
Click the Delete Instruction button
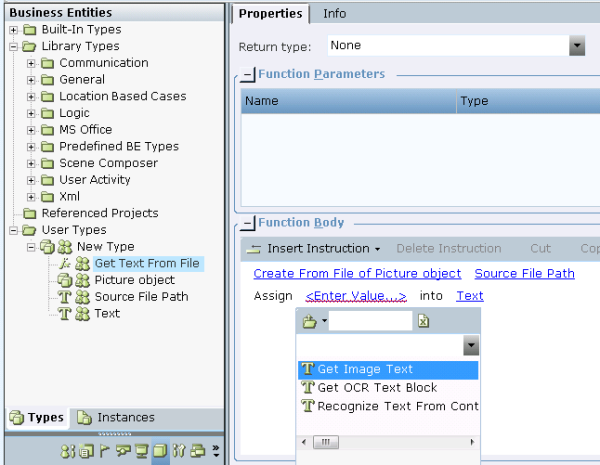[x=449, y=249]
